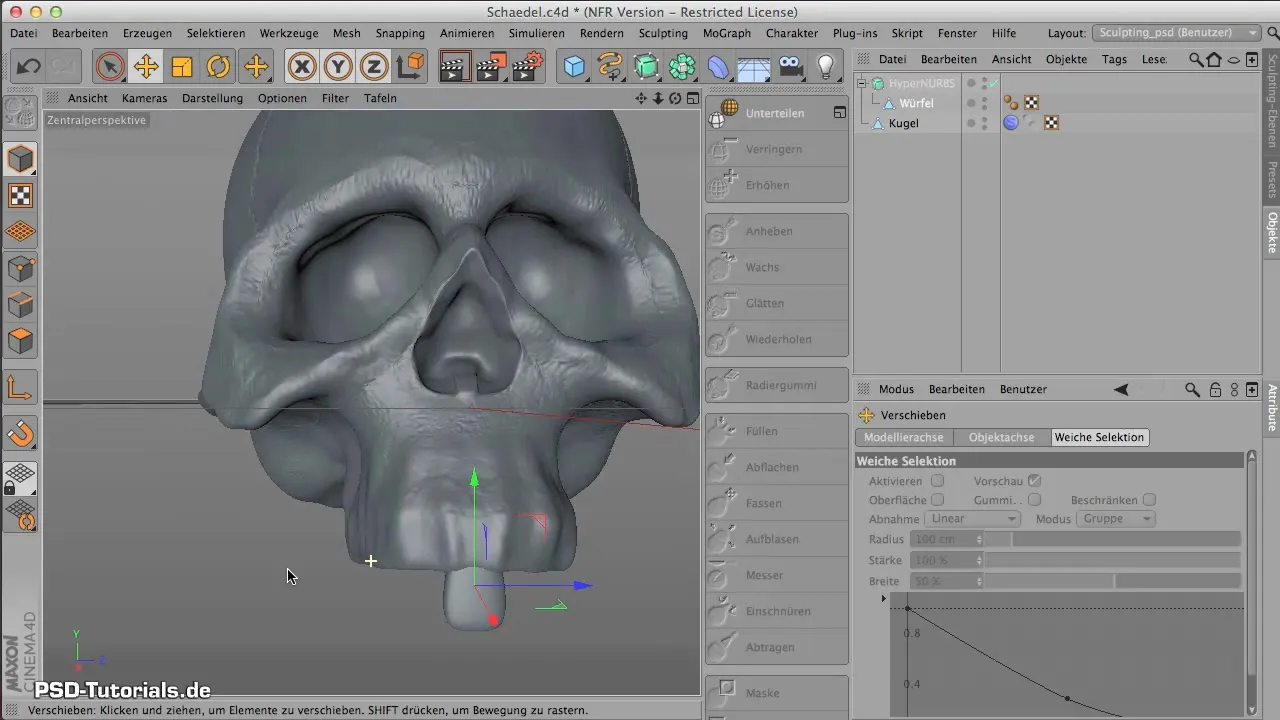This screenshot has width=1280, height=720.
Task: Open the vertical Presets side tab
Action: click(1272, 181)
